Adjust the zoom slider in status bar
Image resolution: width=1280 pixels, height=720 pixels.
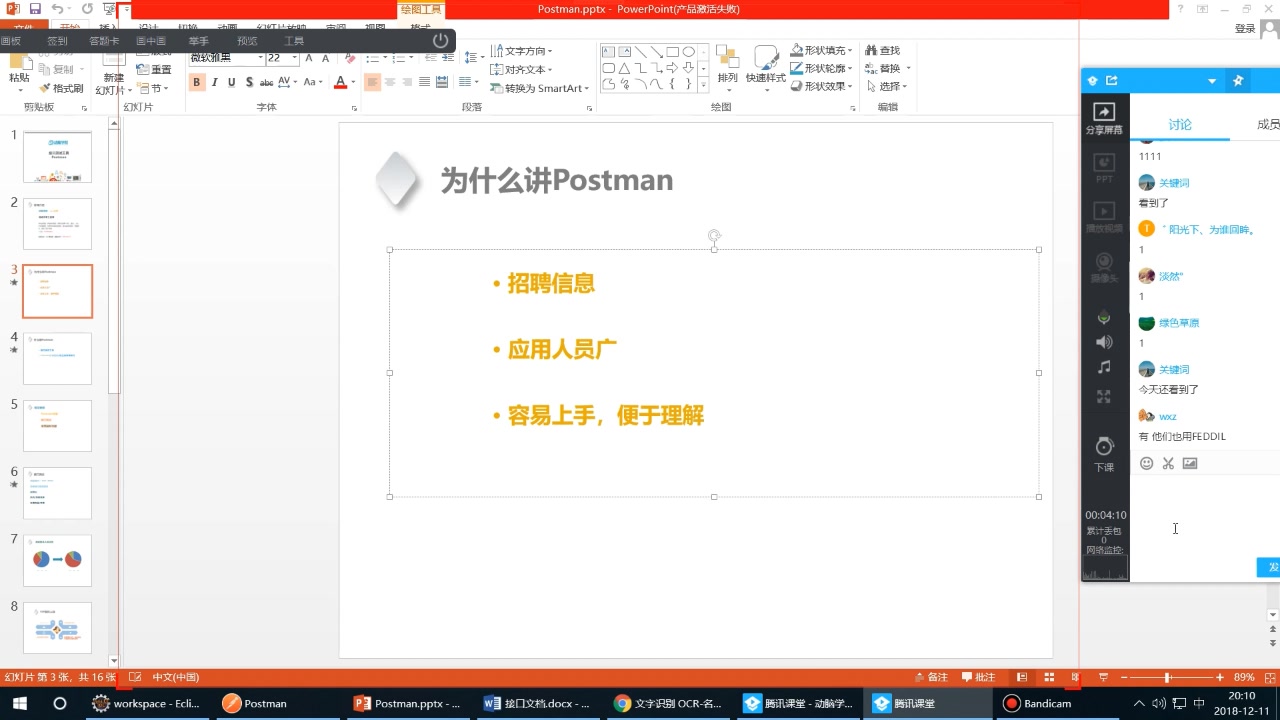pos(1167,678)
